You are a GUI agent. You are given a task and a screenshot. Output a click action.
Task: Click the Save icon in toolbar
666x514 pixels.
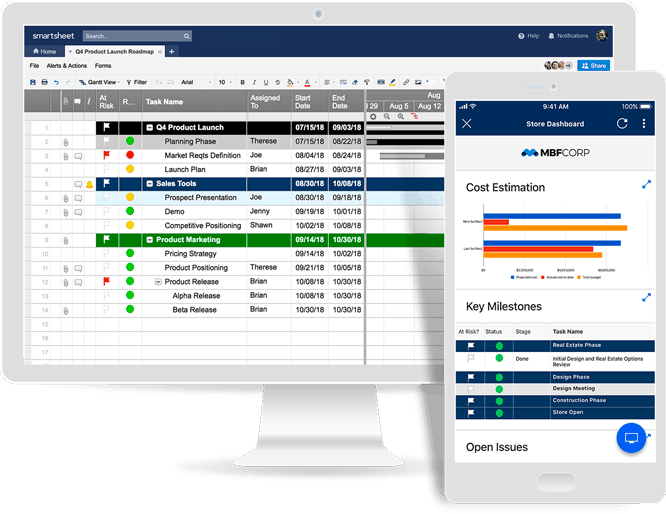33,82
